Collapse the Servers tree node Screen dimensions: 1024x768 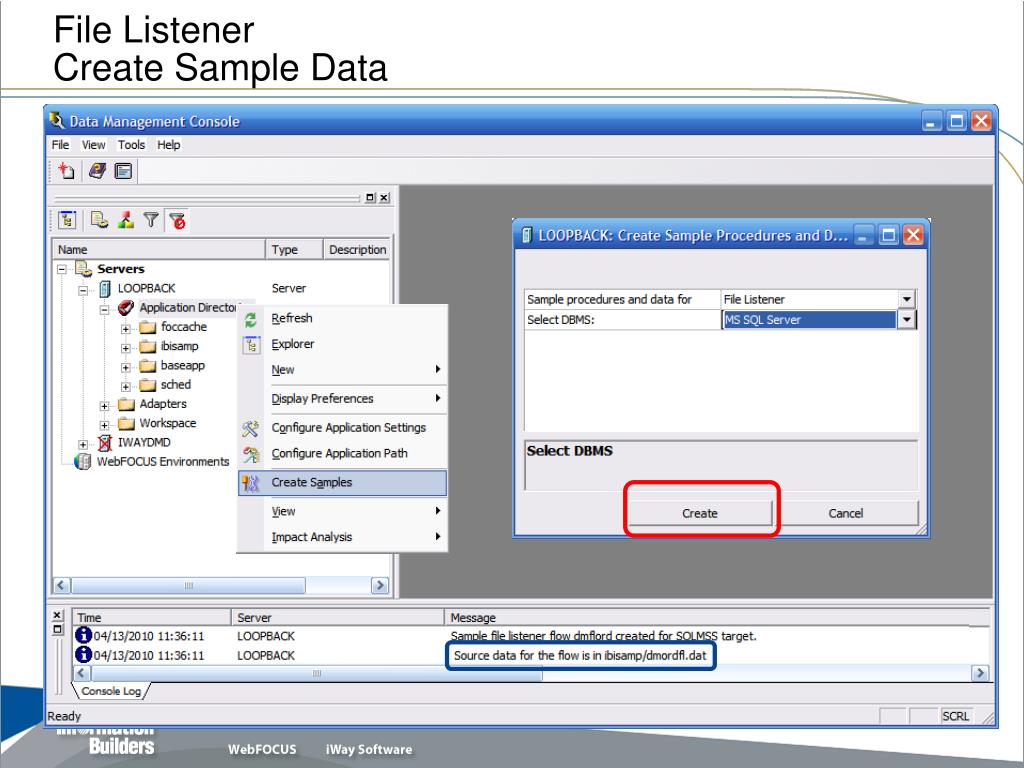pos(62,269)
